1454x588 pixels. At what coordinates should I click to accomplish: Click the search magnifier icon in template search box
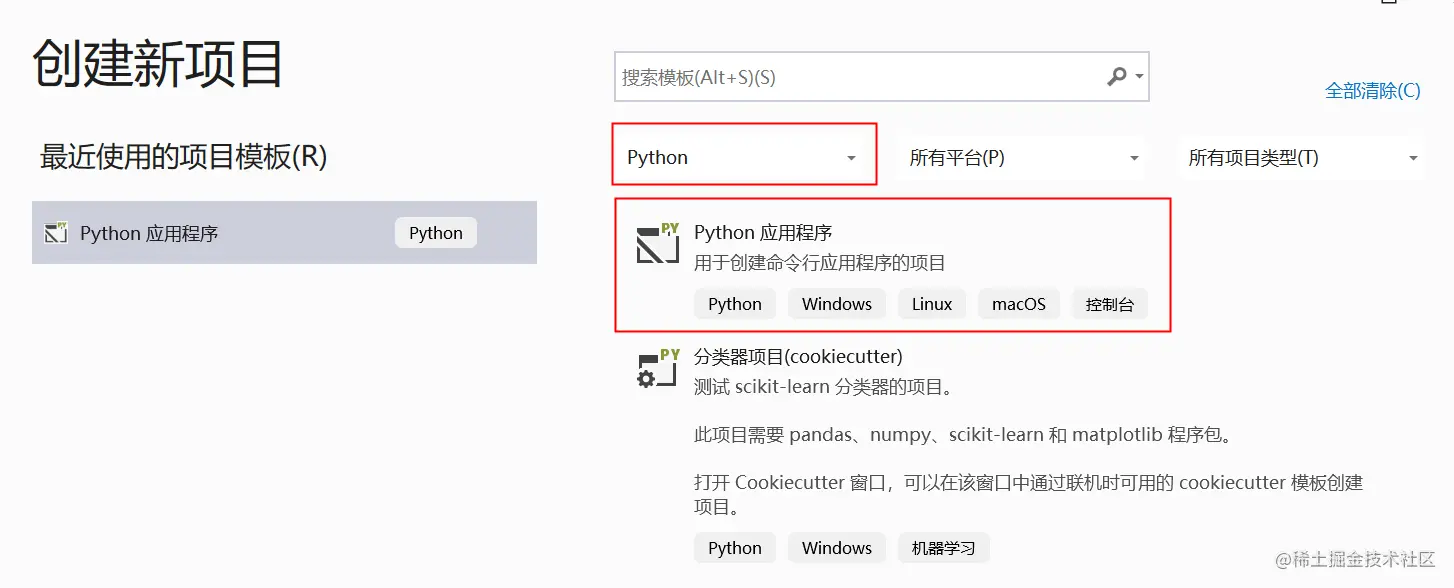tap(1117, 77)
